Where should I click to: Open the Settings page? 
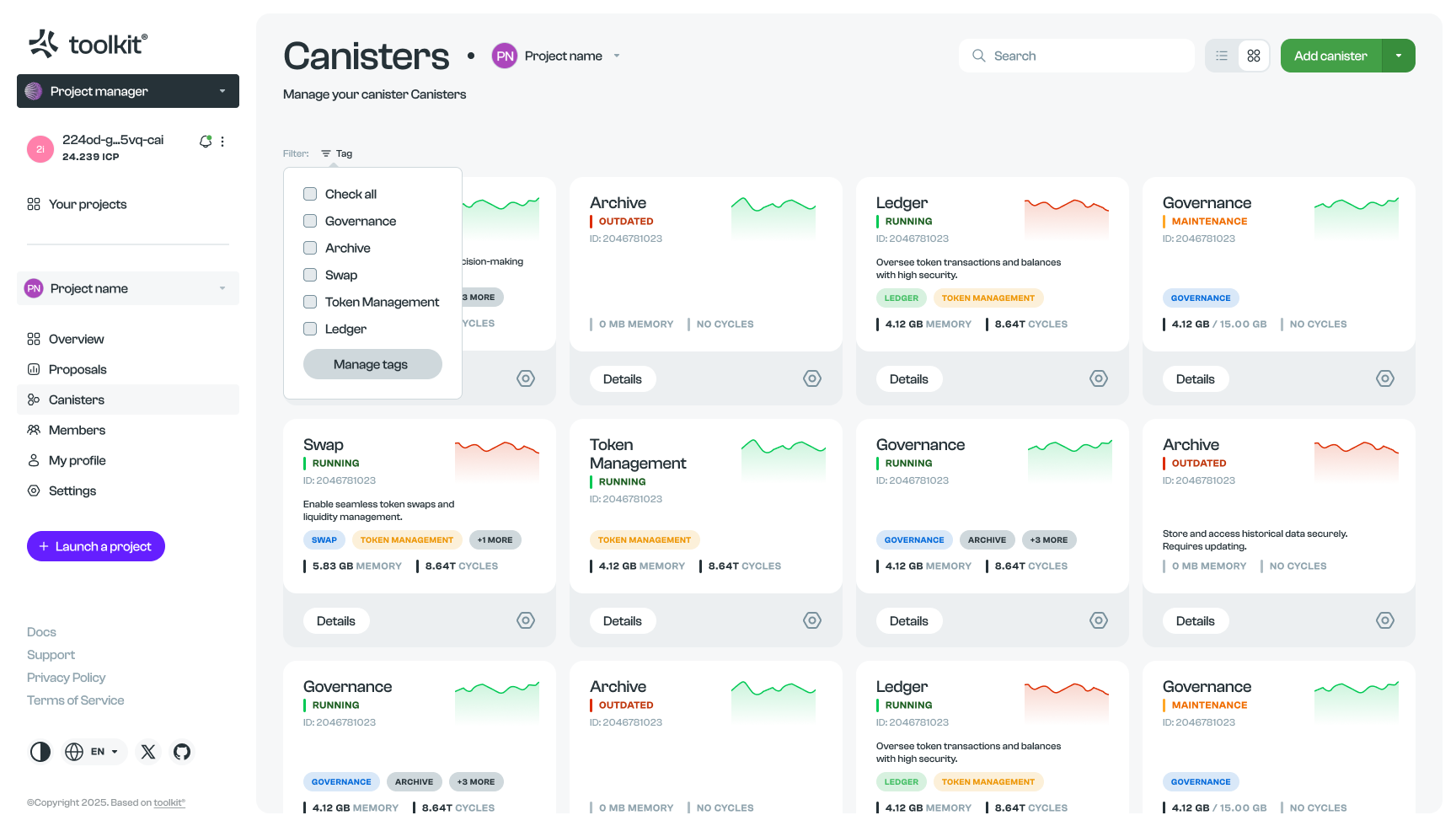click(x=128, y=491)
